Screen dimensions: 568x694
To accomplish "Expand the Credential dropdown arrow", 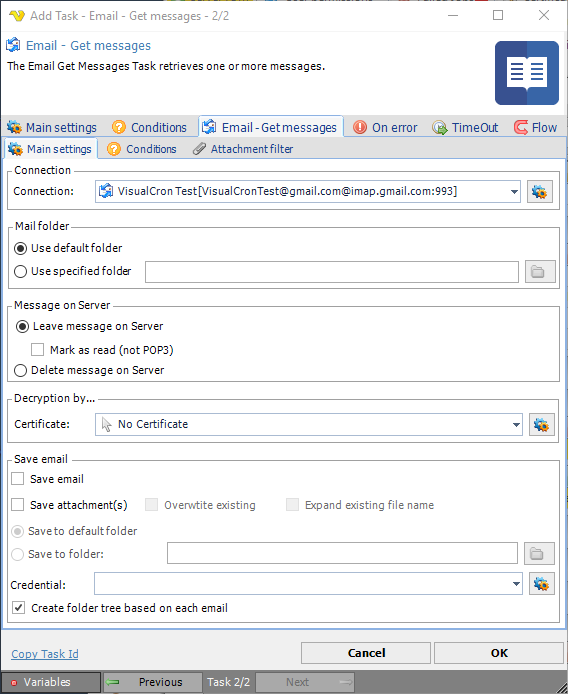I will point(516,584).
